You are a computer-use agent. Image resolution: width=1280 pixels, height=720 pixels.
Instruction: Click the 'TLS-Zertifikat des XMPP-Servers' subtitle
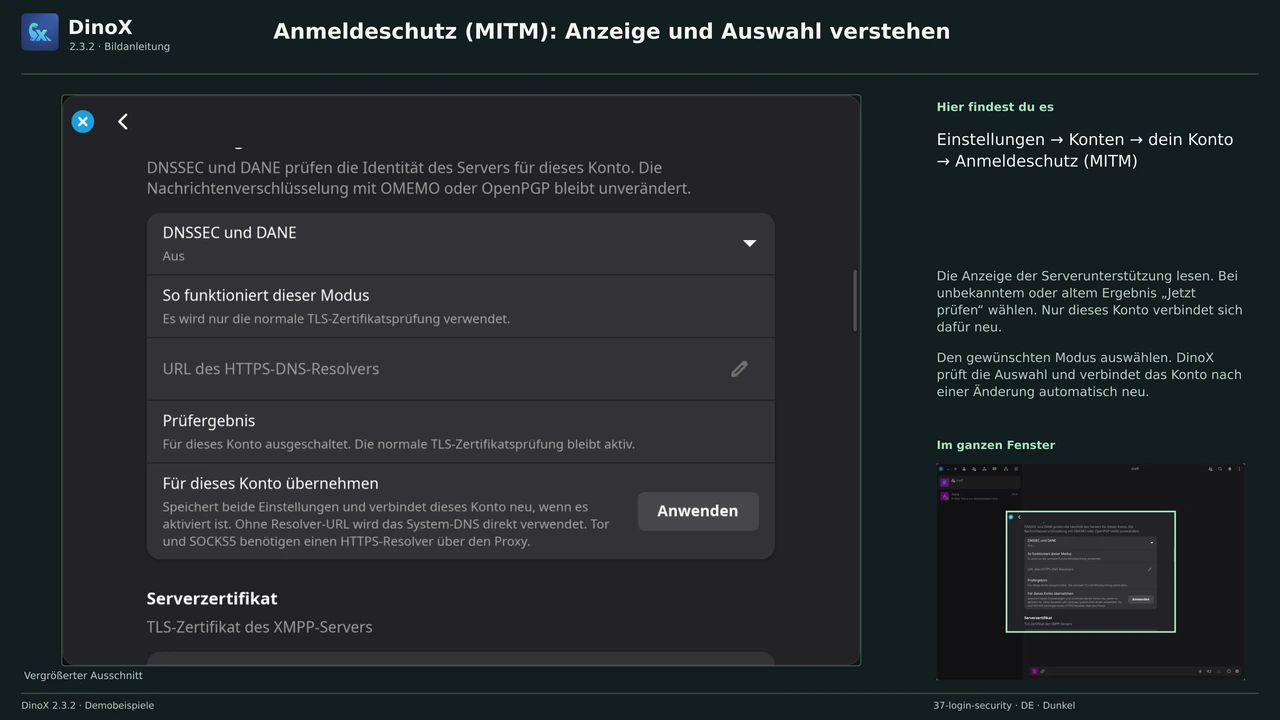point(260,627)
